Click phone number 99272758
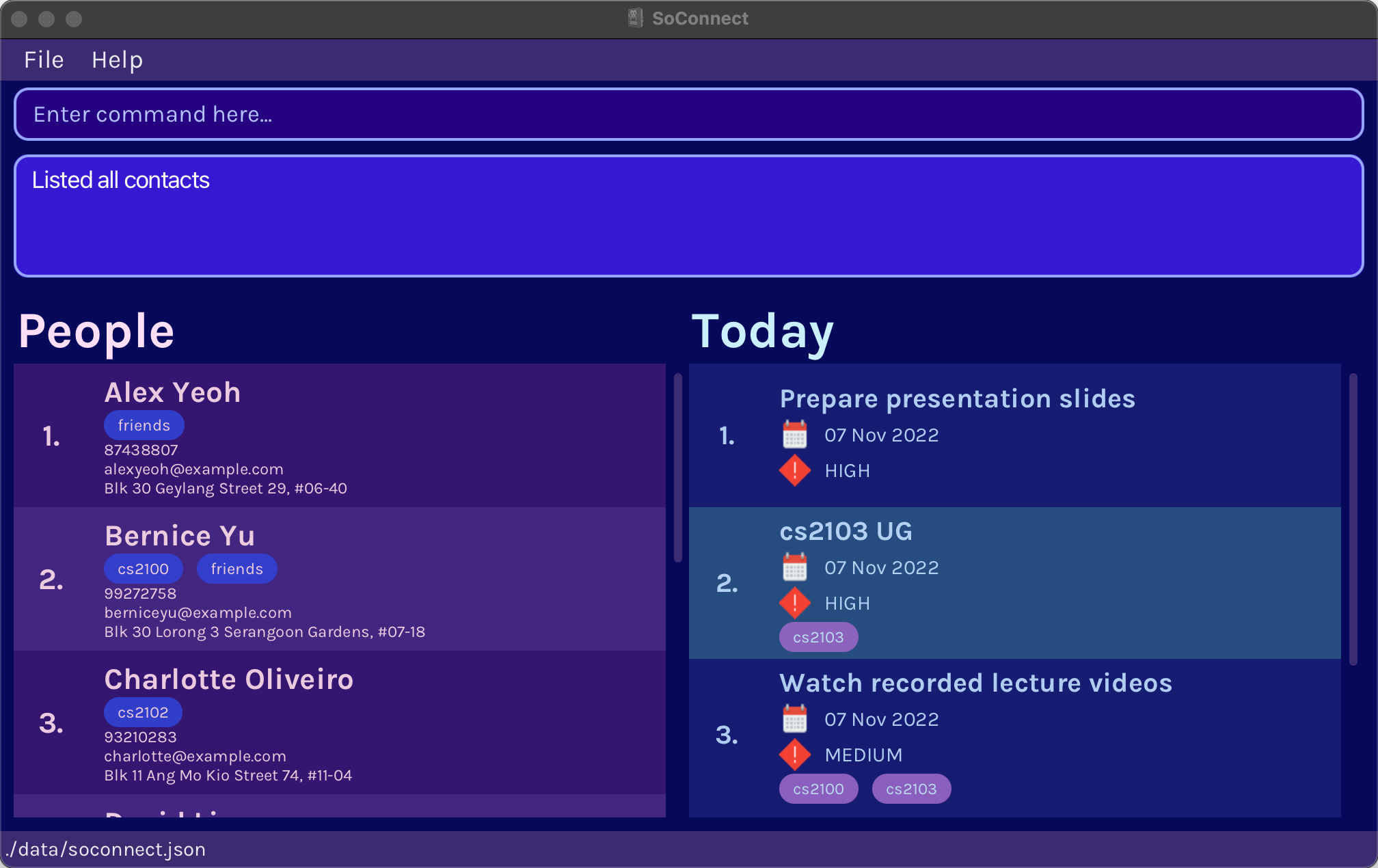The image size is (1378, 868). pyautogui.click(x=140, y=593)
